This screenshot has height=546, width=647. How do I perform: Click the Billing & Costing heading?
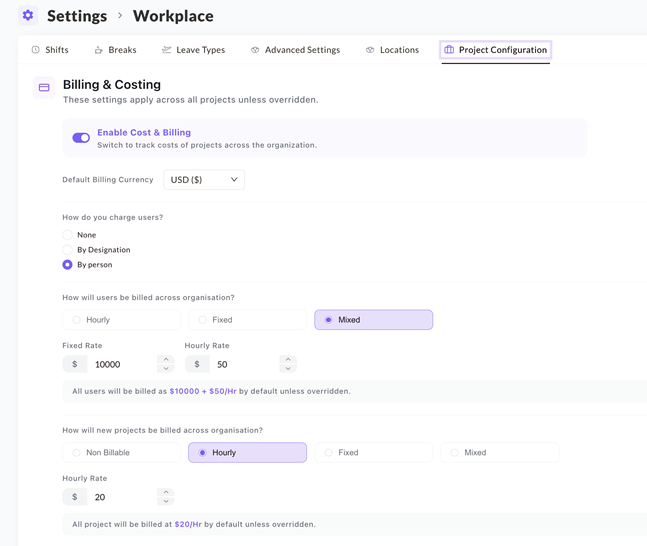(112, 85)
